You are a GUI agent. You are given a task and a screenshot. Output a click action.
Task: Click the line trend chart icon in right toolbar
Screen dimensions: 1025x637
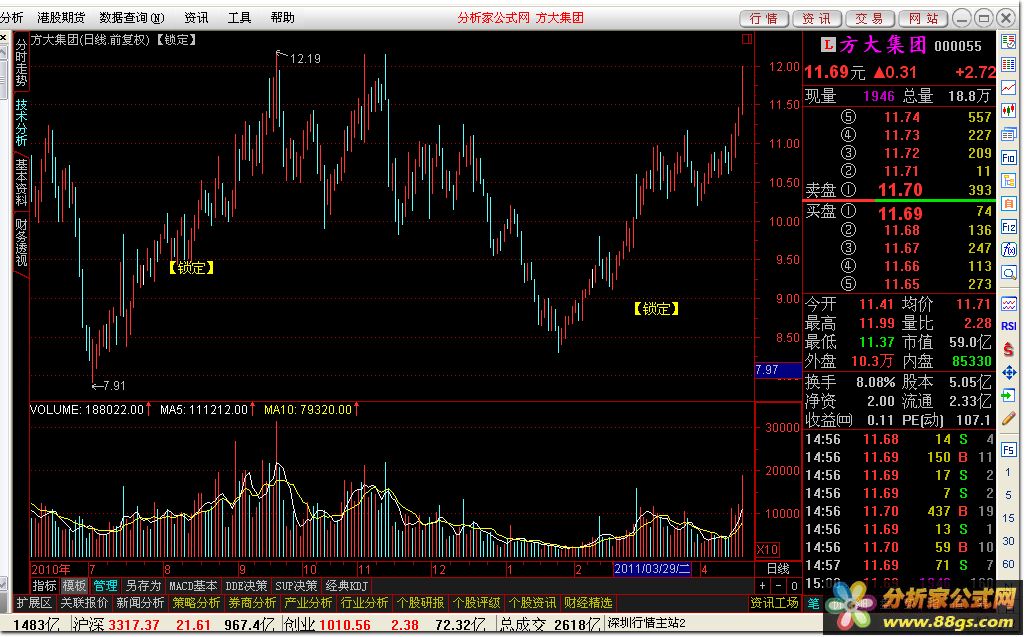click(x=1009, y=87)
